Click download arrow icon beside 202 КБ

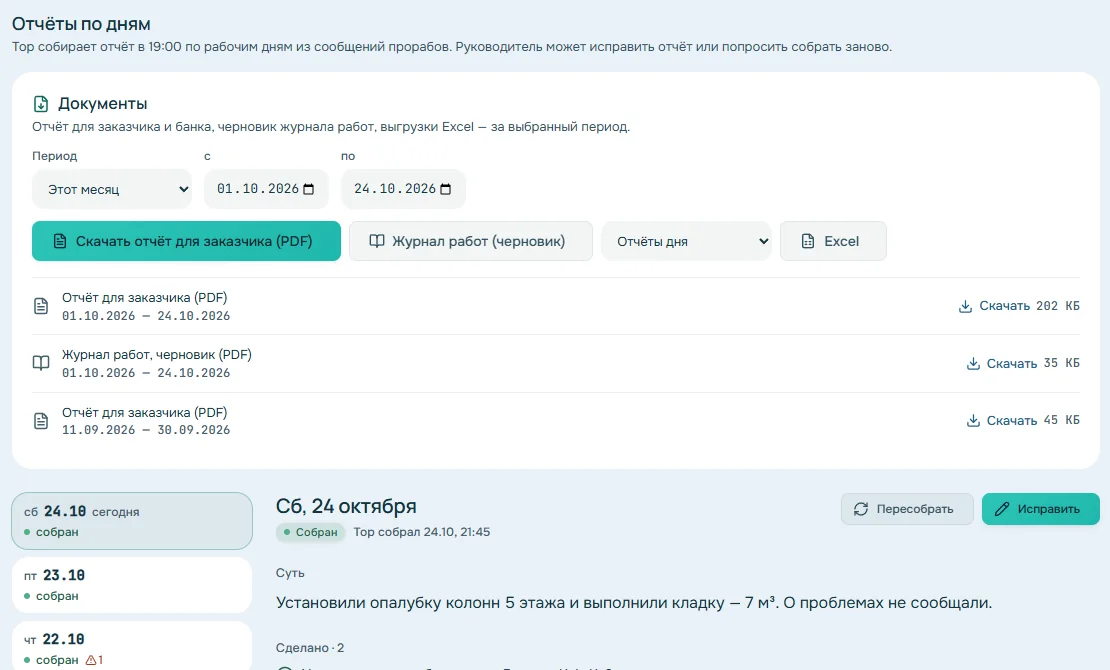[965, 306]
